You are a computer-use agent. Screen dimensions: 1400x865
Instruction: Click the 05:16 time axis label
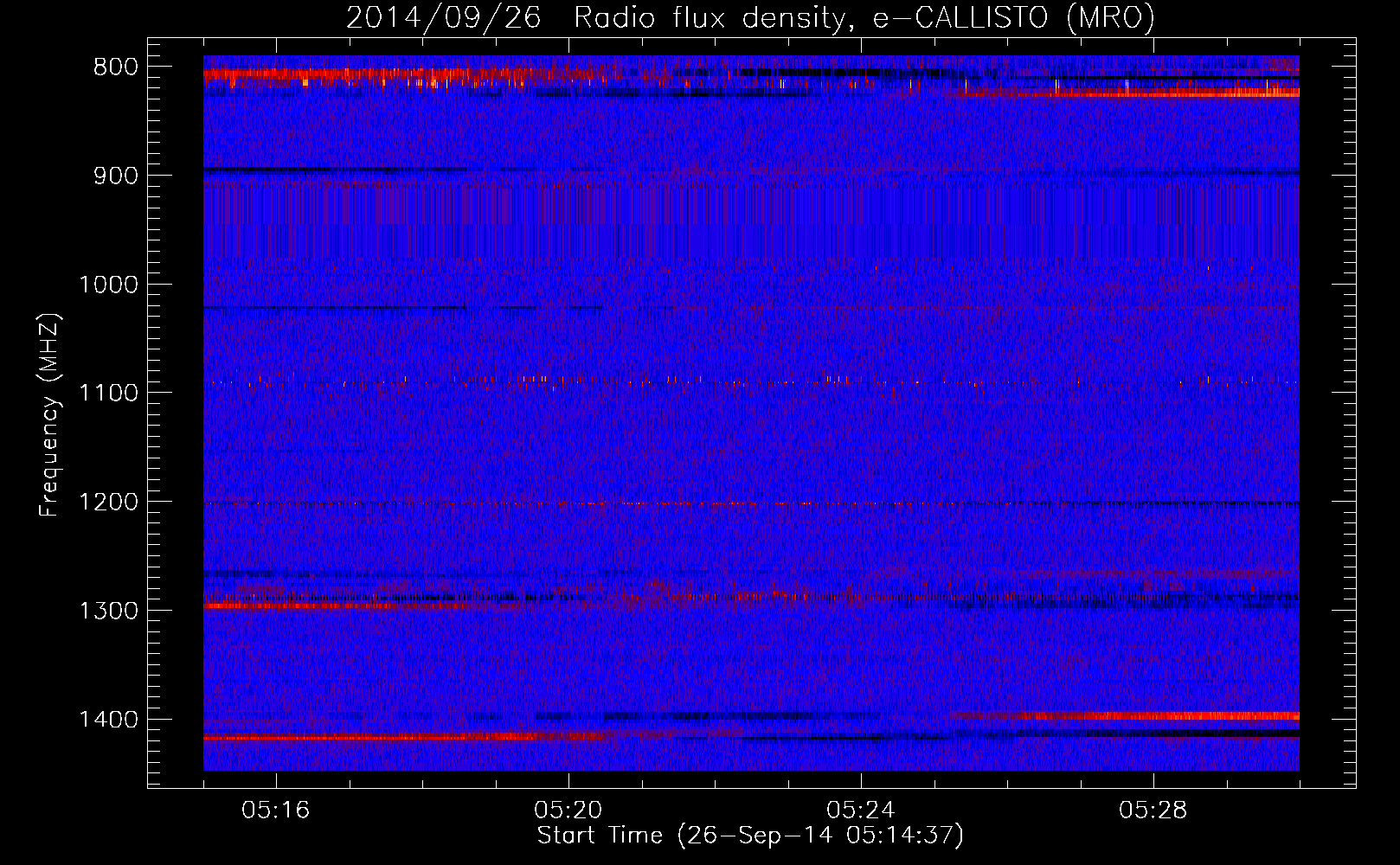pos(276,811)
